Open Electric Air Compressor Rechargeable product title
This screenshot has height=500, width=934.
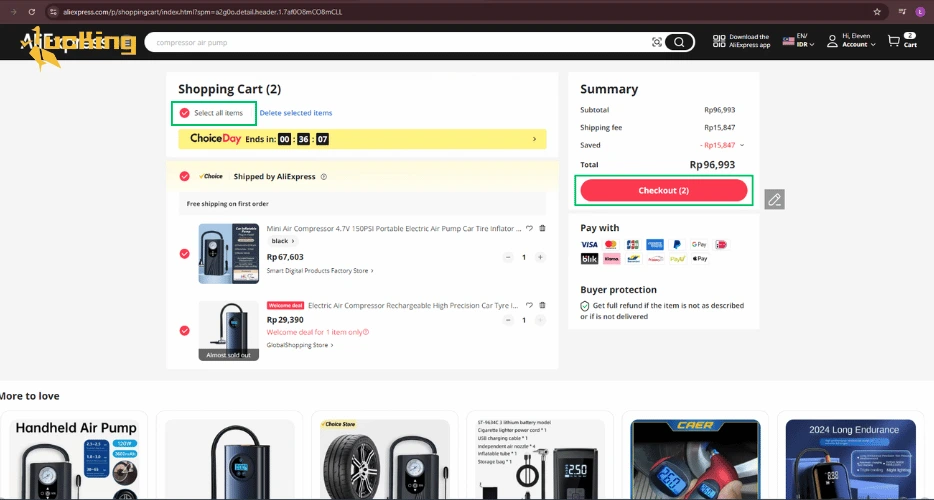coord(413,305)
